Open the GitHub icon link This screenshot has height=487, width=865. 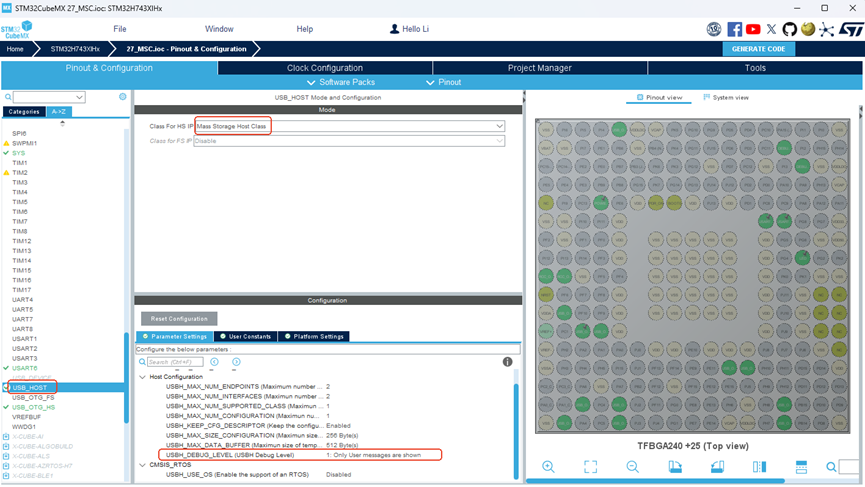(x=789, y=29)
